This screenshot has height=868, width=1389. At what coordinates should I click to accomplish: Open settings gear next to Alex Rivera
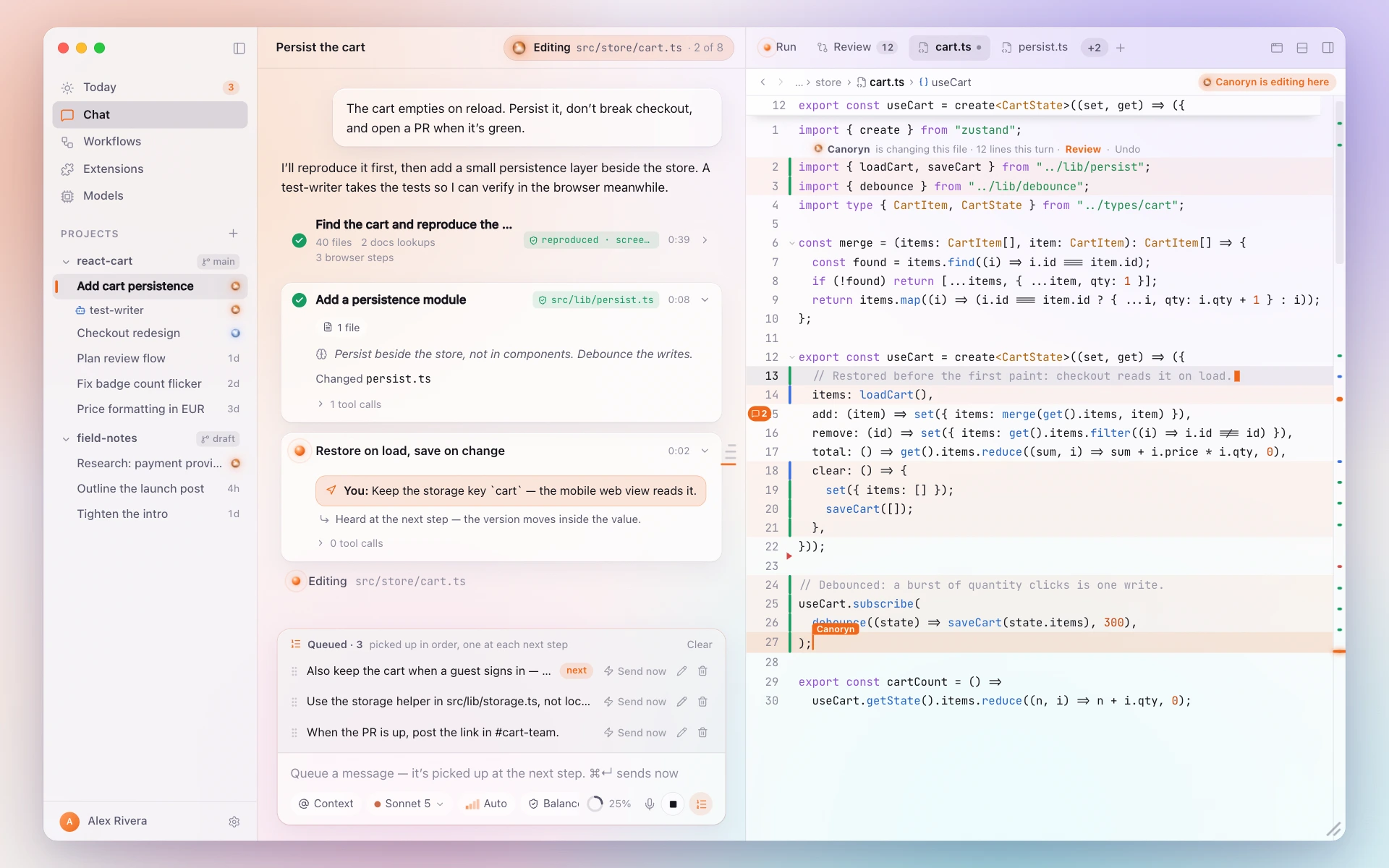click(x=234, y=822)
